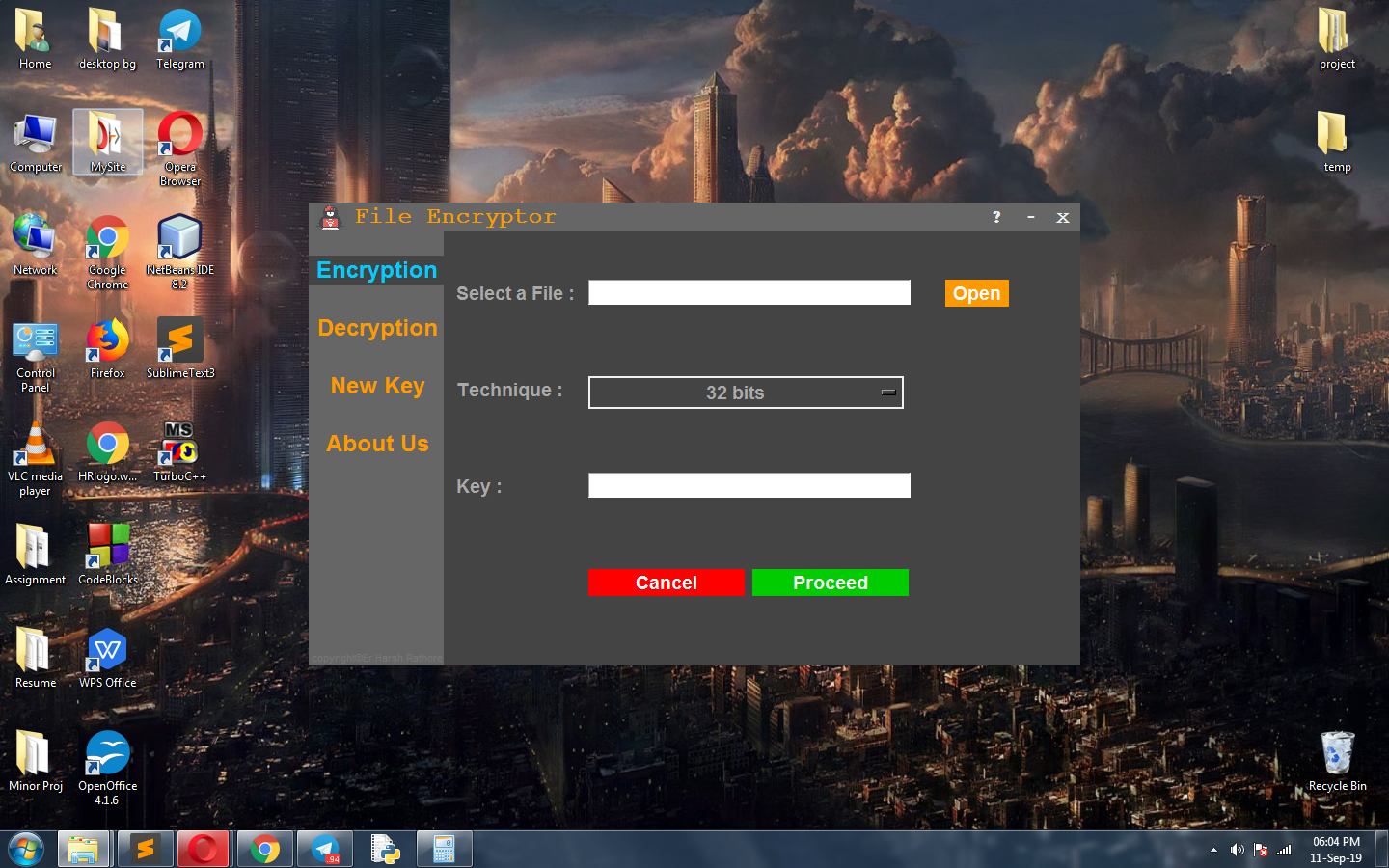Image resolution: width=1389 pixels, height=868 pixels.
Task: Open the Recycle Bin icon
Action: pyautogui.click(x=1337, y=757)
